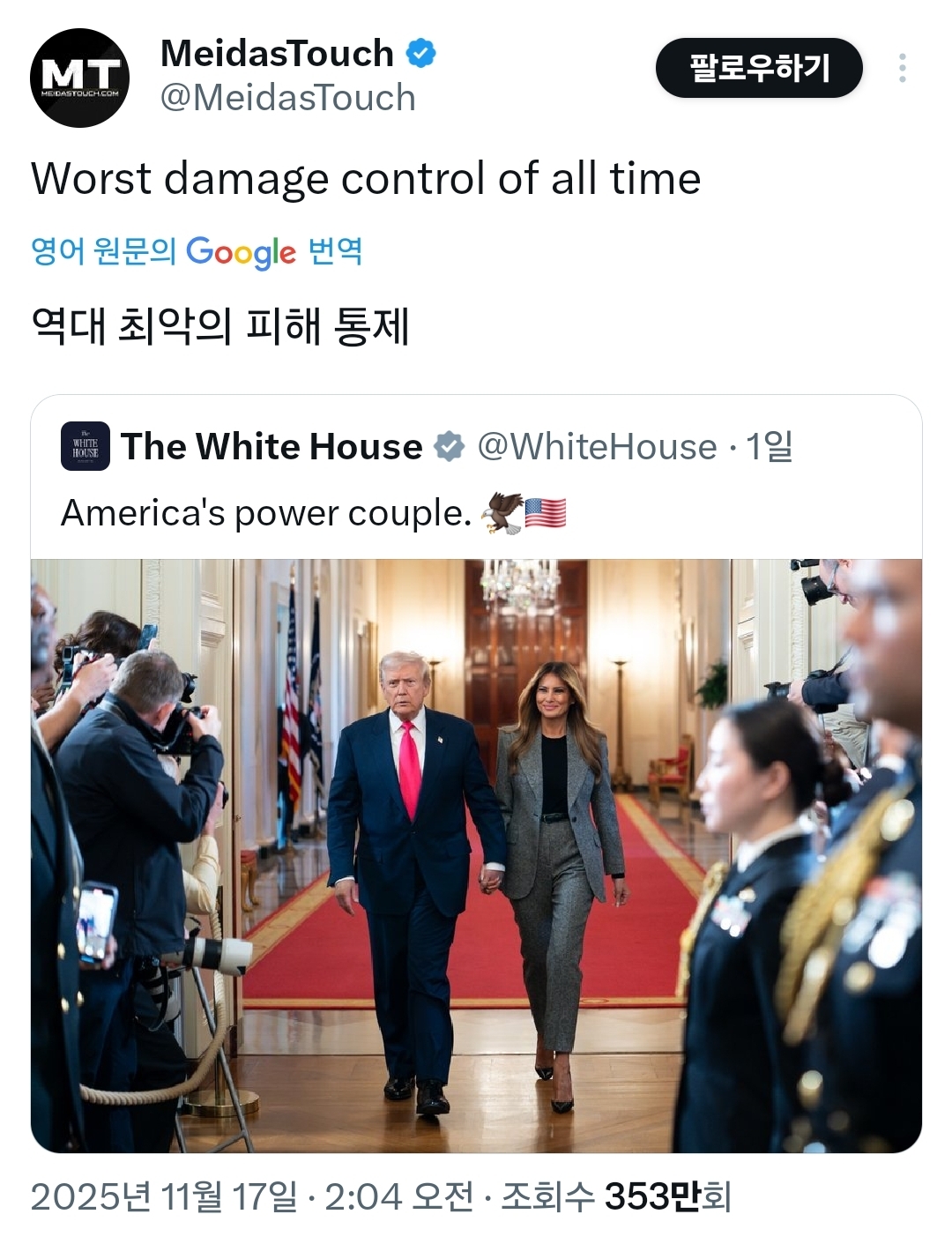The width and height of the screenshot is (952, 1244).
Task: Open the three-dot more options menu
Action: click(x=902, y=69)
